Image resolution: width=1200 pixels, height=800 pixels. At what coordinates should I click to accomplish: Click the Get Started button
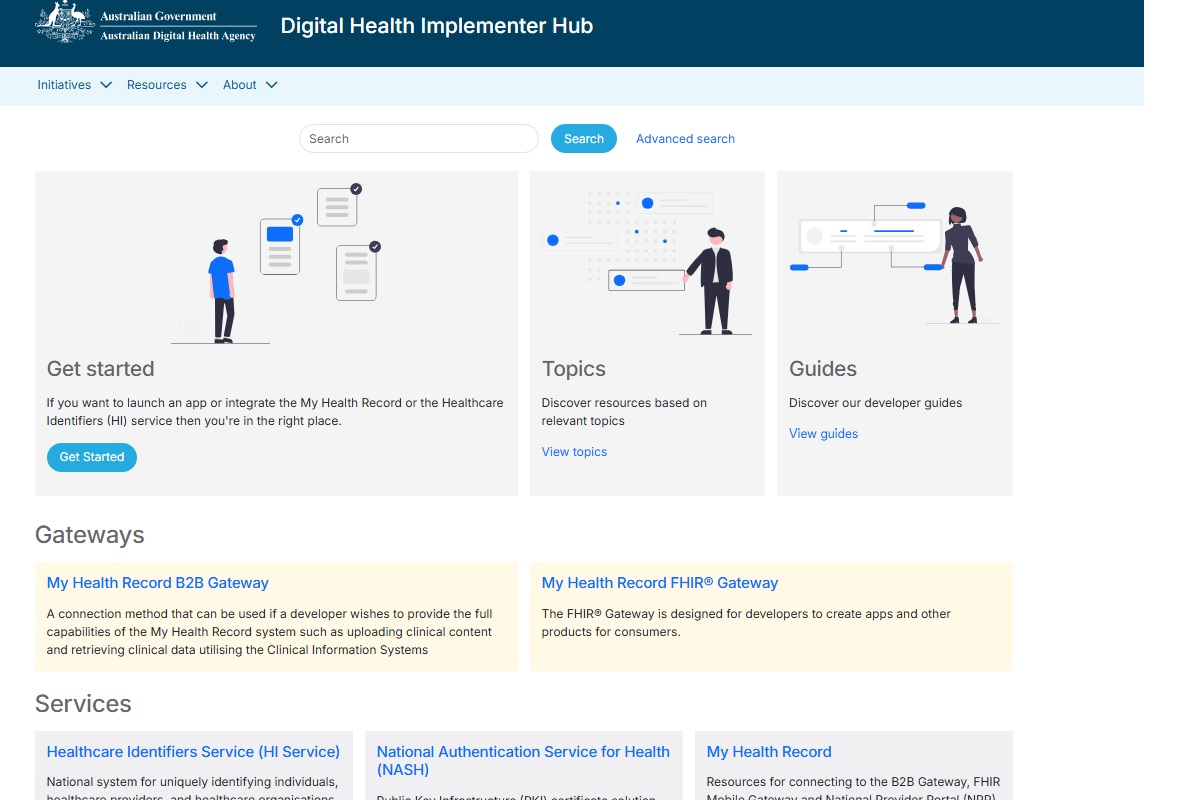(92, 457)
